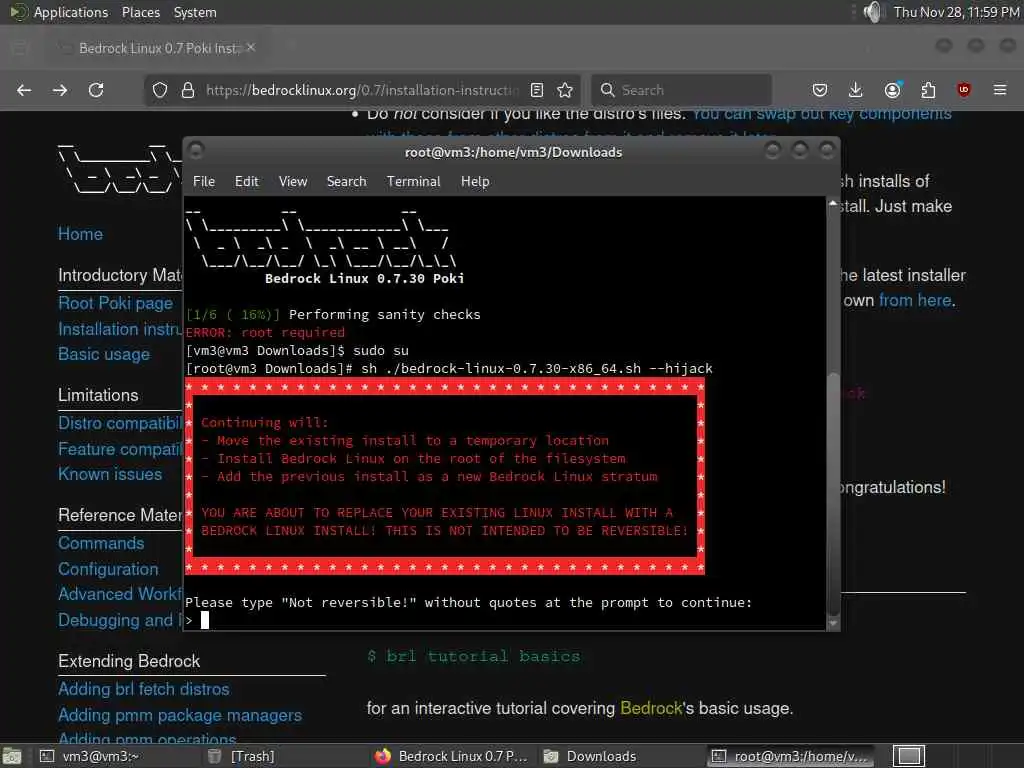Click the volume speaker icon
The height and width of the screenshot is (768, 1024).
872,12
